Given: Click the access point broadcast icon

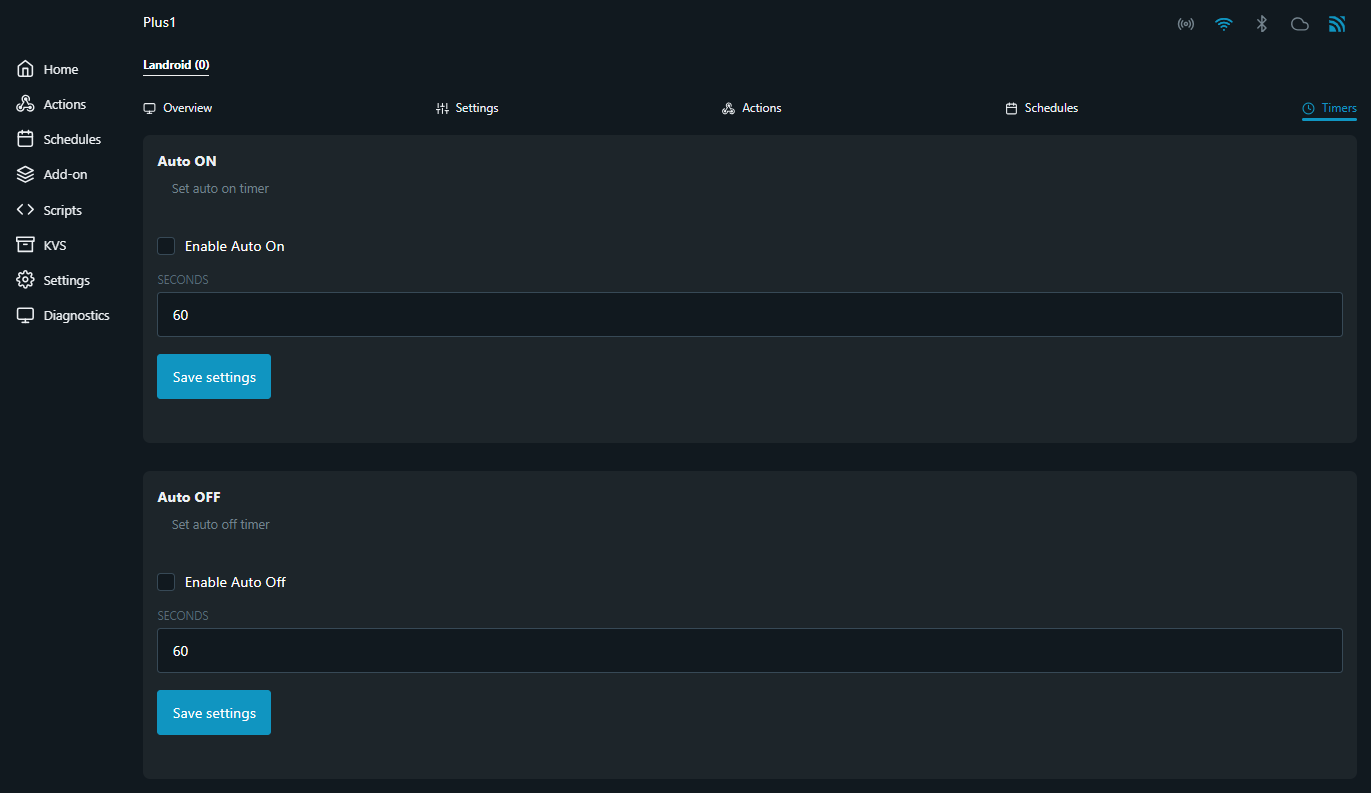Looking at the screenshot, I should [x=1186, y=24].
